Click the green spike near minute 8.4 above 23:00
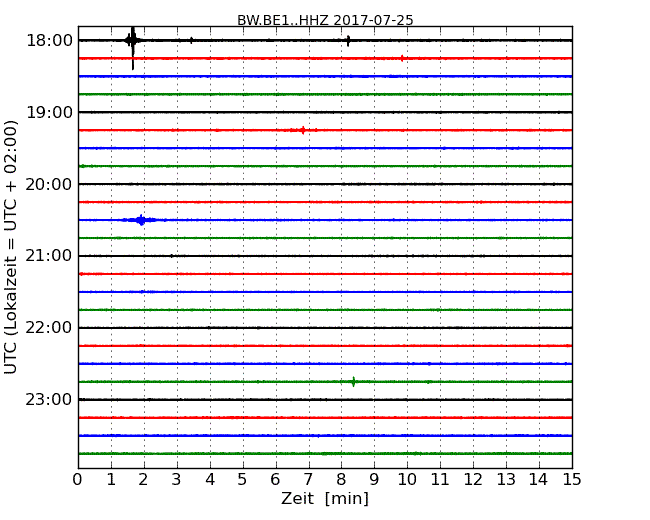 (x=353, y=381)
